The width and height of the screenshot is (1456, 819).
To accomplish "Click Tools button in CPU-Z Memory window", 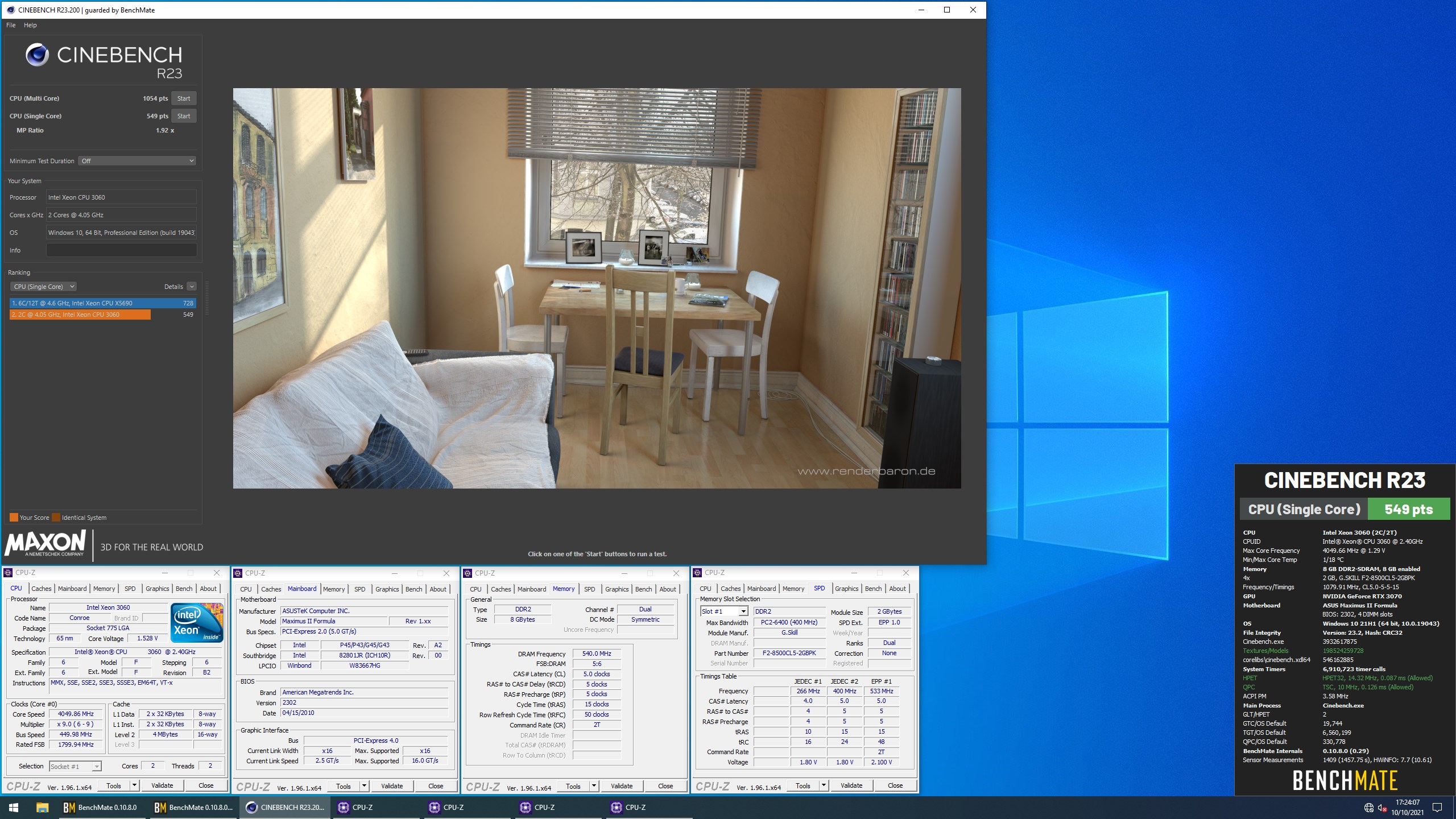I will coord(573,786).
